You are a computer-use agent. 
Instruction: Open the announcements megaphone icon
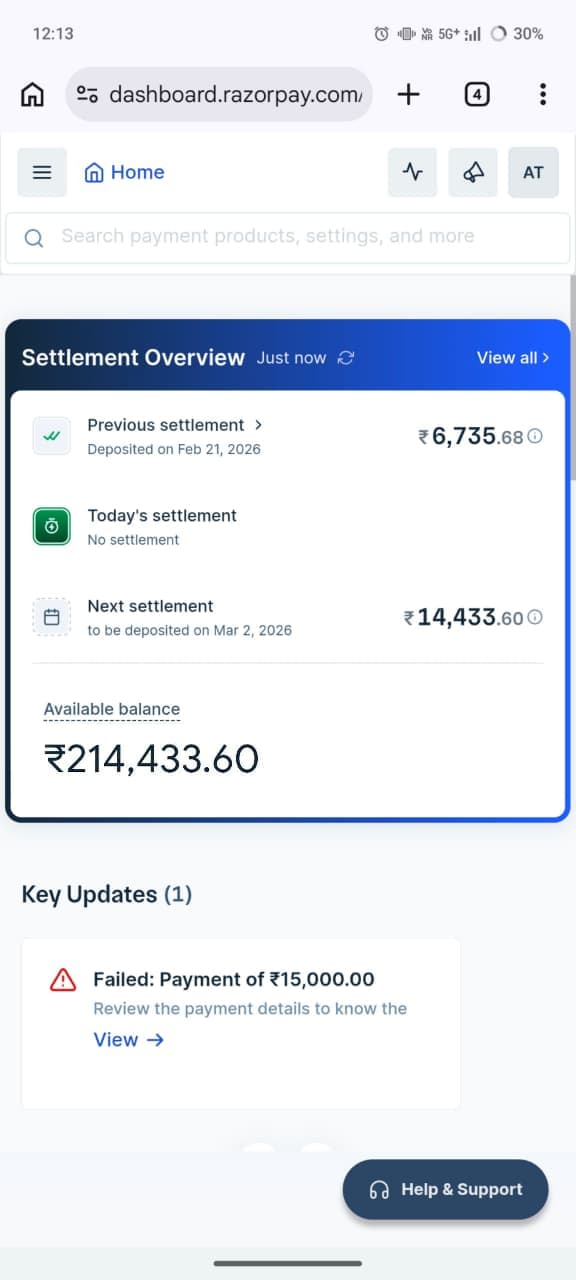point(473,172)
